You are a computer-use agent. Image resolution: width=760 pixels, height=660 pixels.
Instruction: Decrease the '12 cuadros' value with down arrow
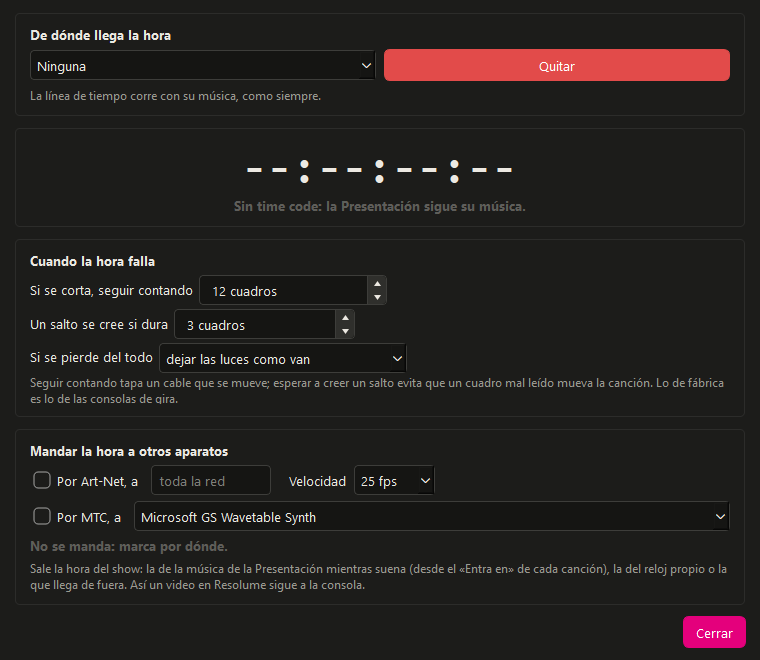tap(377, 297)
